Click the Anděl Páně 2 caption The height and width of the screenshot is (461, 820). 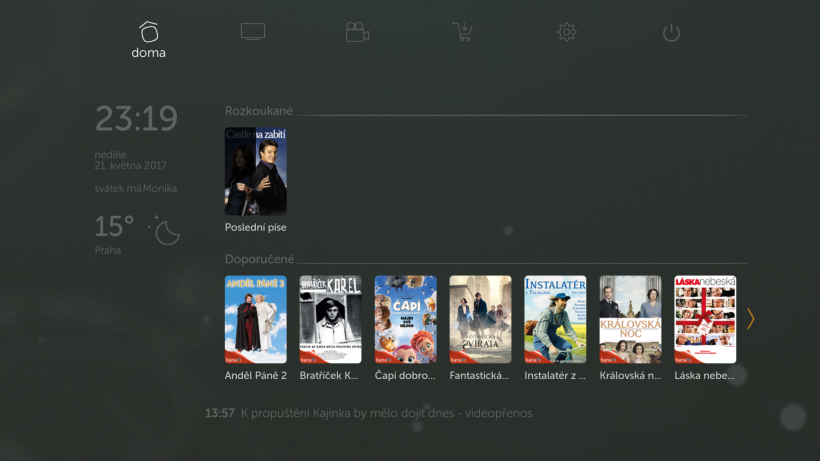pos(256,375)
